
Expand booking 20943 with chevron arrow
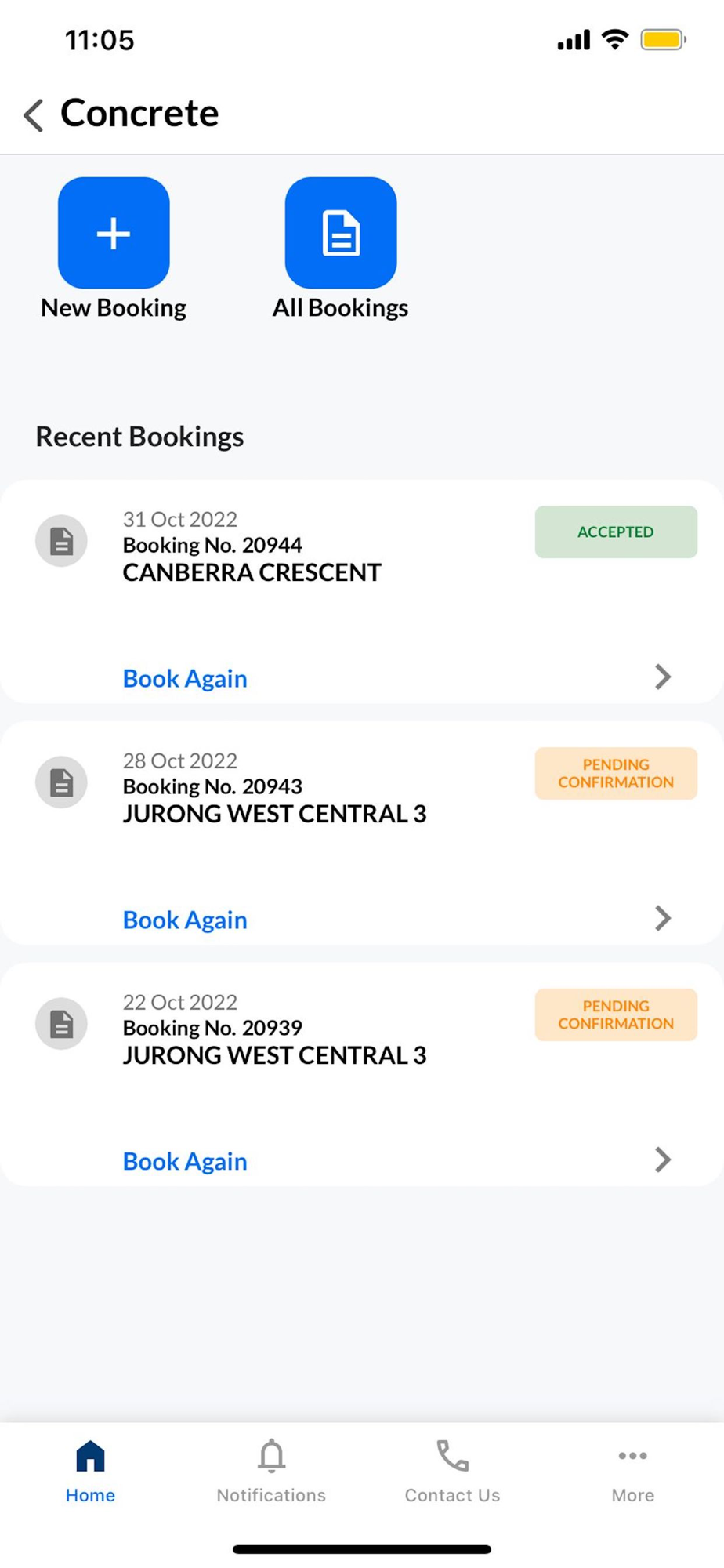pos(663,919)
